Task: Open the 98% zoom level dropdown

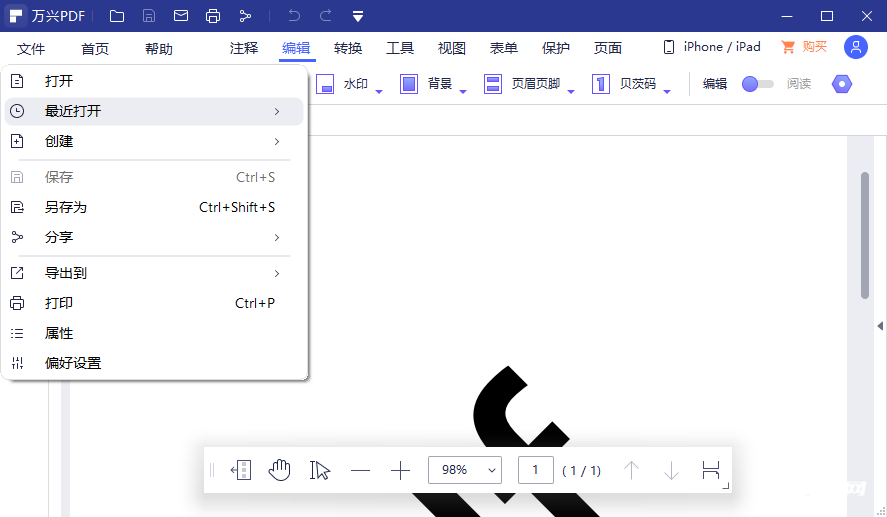Action: (x=465, y=470)
